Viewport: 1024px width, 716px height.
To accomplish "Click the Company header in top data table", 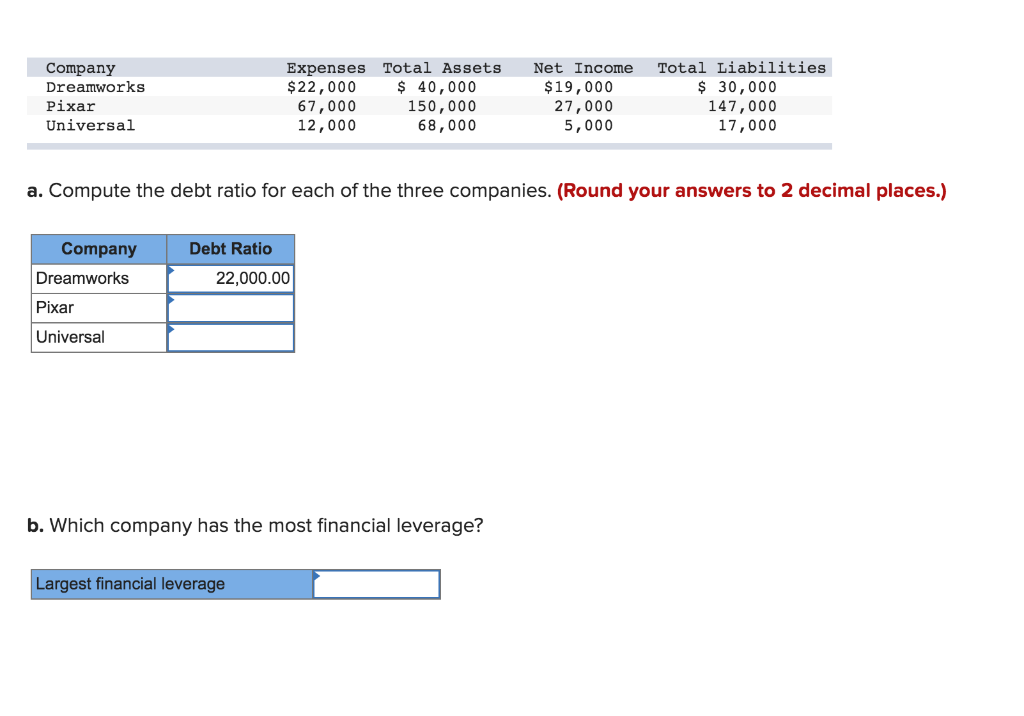I will tap(81, 68).
